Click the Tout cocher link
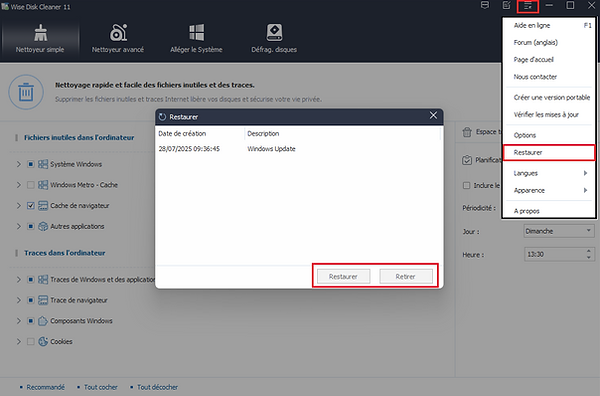This screenshot has width=600, height=396. [101, 387]
